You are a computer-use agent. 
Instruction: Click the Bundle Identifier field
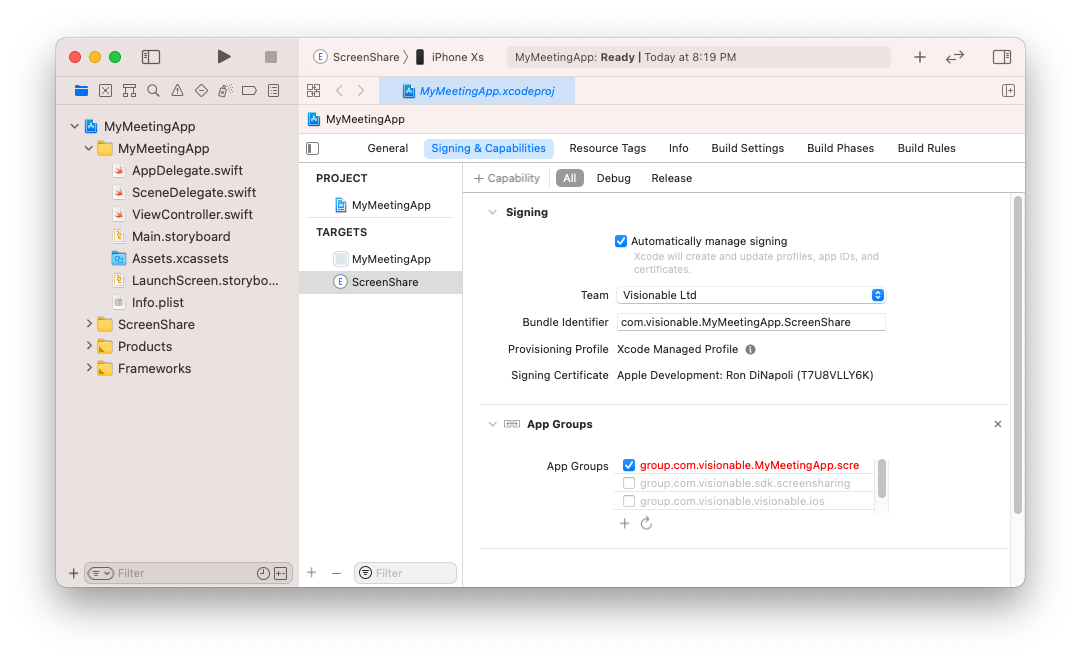(751, 322)
